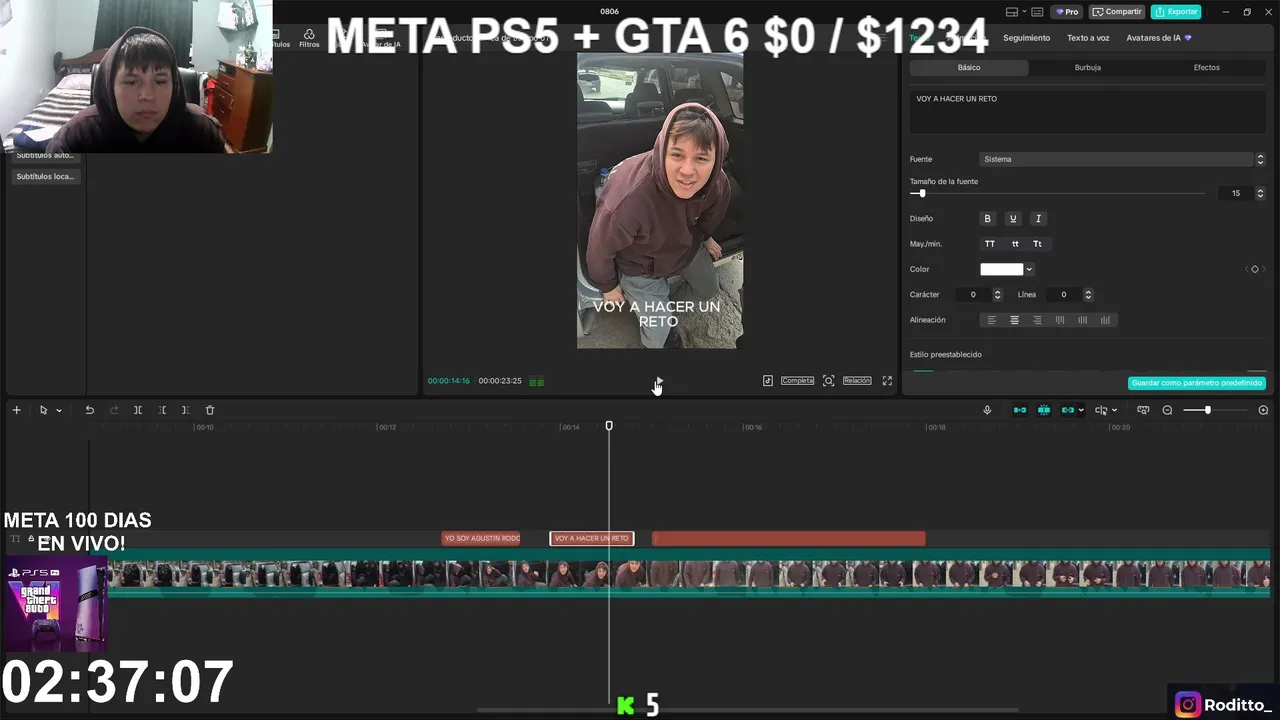Start voice-over recording with microphone icon

tap(987, 410)
